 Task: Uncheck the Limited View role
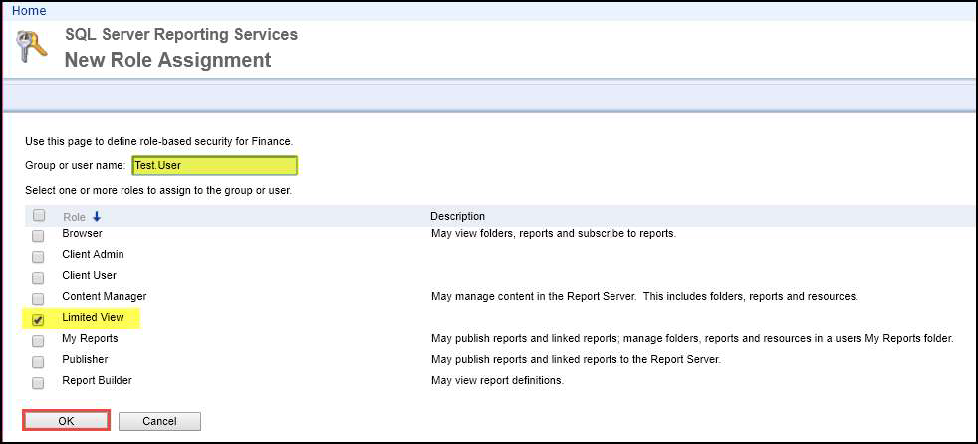pos(38,320)
